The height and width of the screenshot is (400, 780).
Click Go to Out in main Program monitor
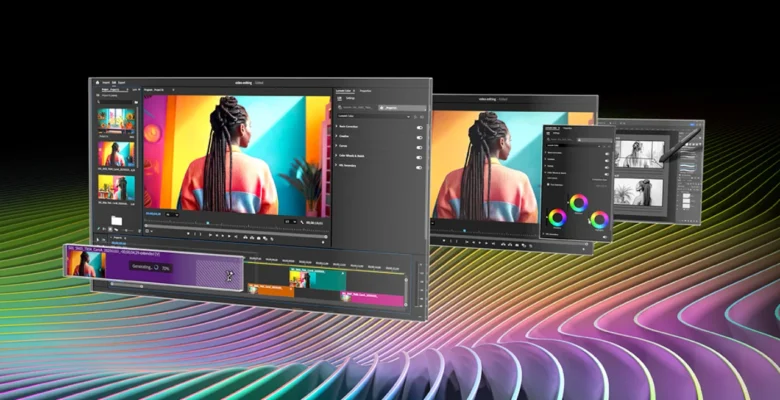236,236
